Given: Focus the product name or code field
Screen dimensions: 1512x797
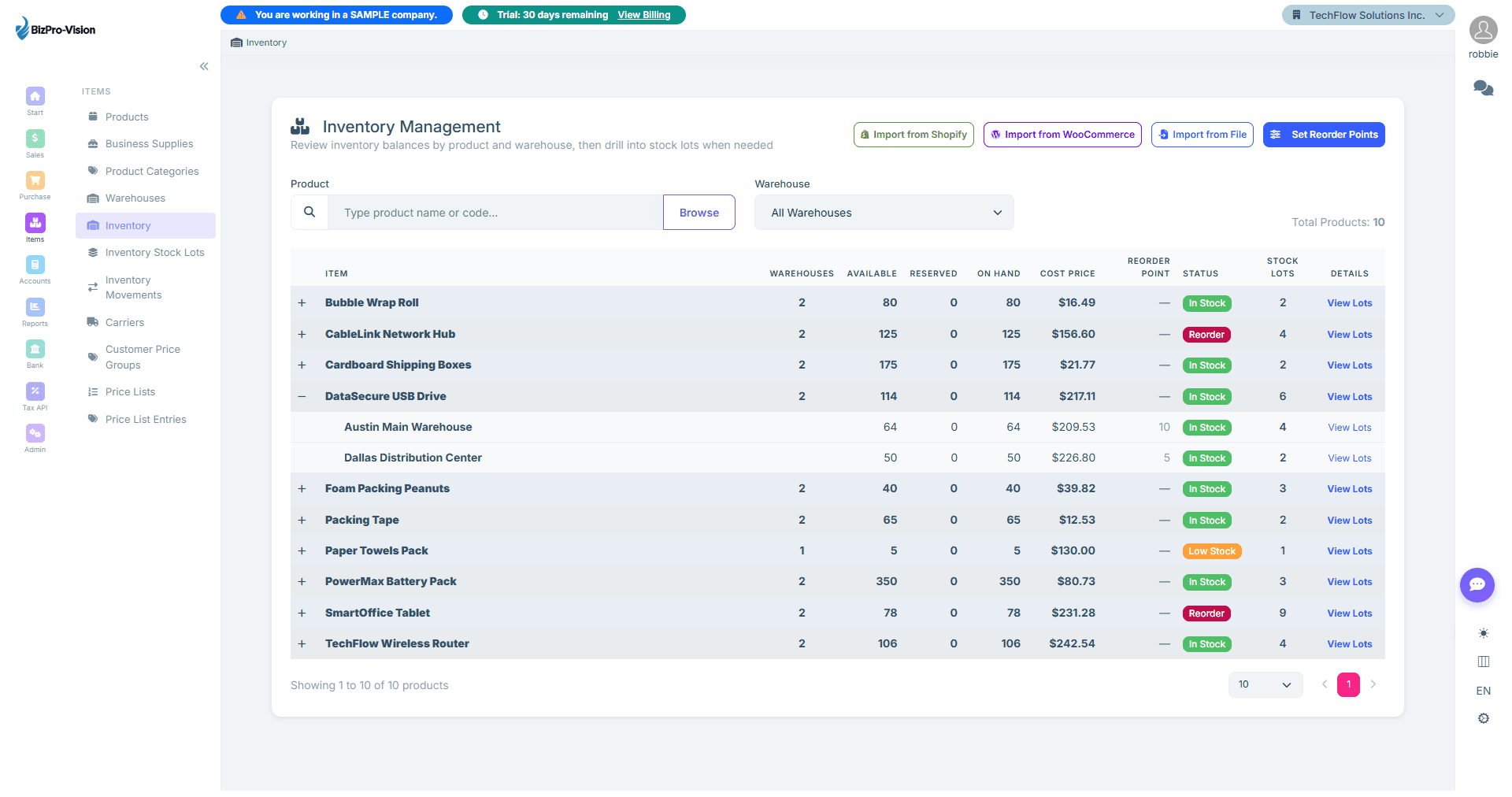Looking at the screenshot, I should pos(495,213).
